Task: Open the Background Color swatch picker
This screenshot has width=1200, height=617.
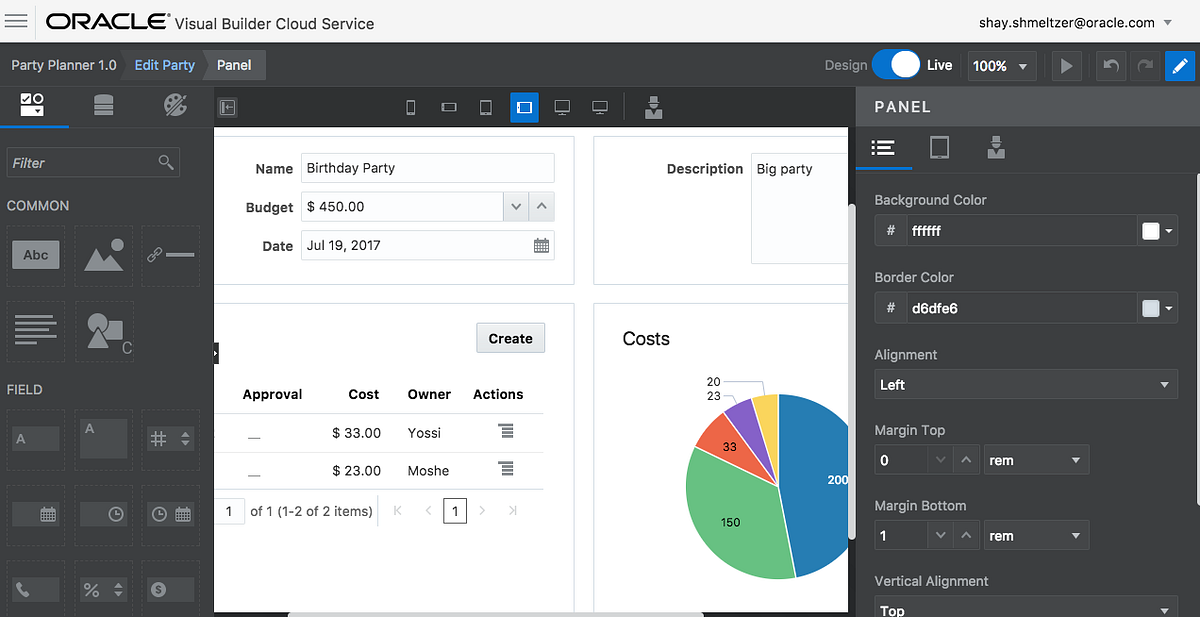Action: tap(1157, 230)
